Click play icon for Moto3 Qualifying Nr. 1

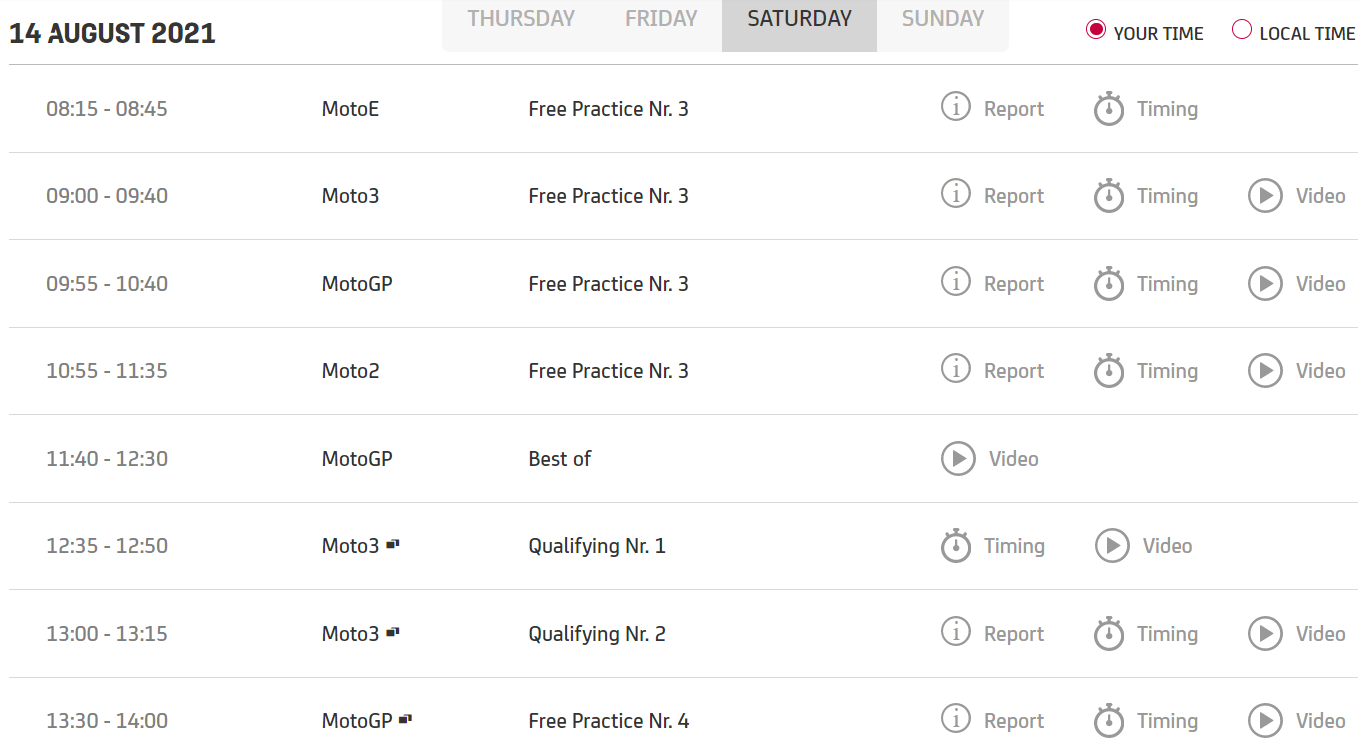1112,546
